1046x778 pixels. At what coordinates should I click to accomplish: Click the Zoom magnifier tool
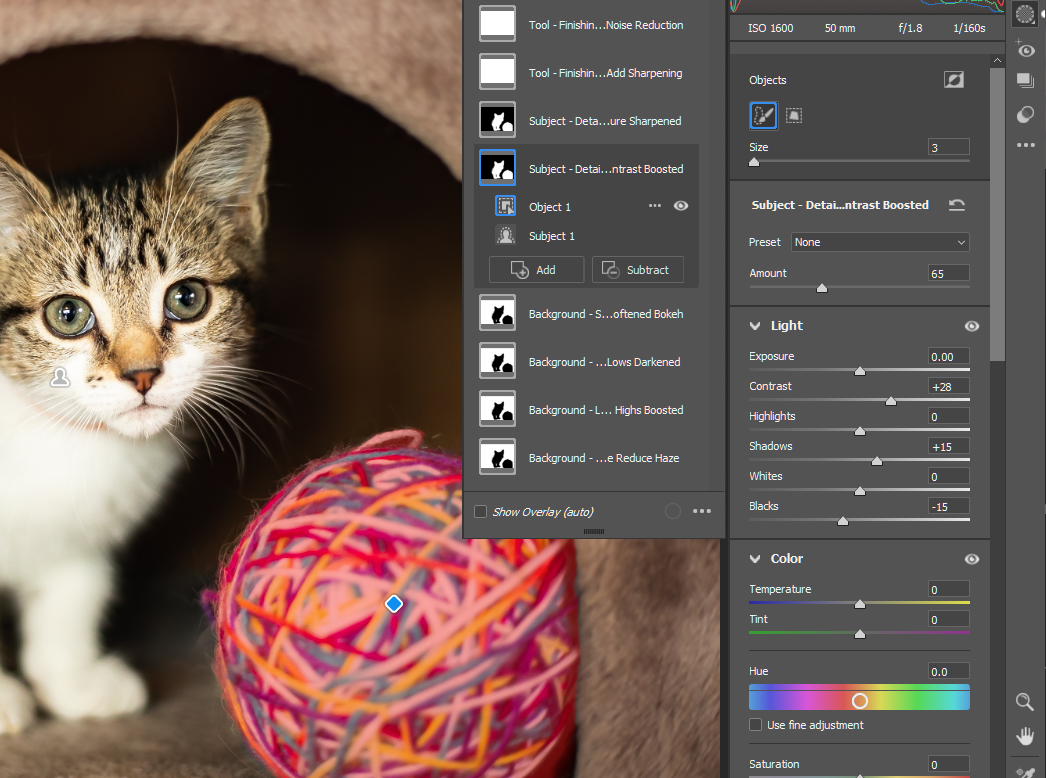click(x=1024, y=701)
